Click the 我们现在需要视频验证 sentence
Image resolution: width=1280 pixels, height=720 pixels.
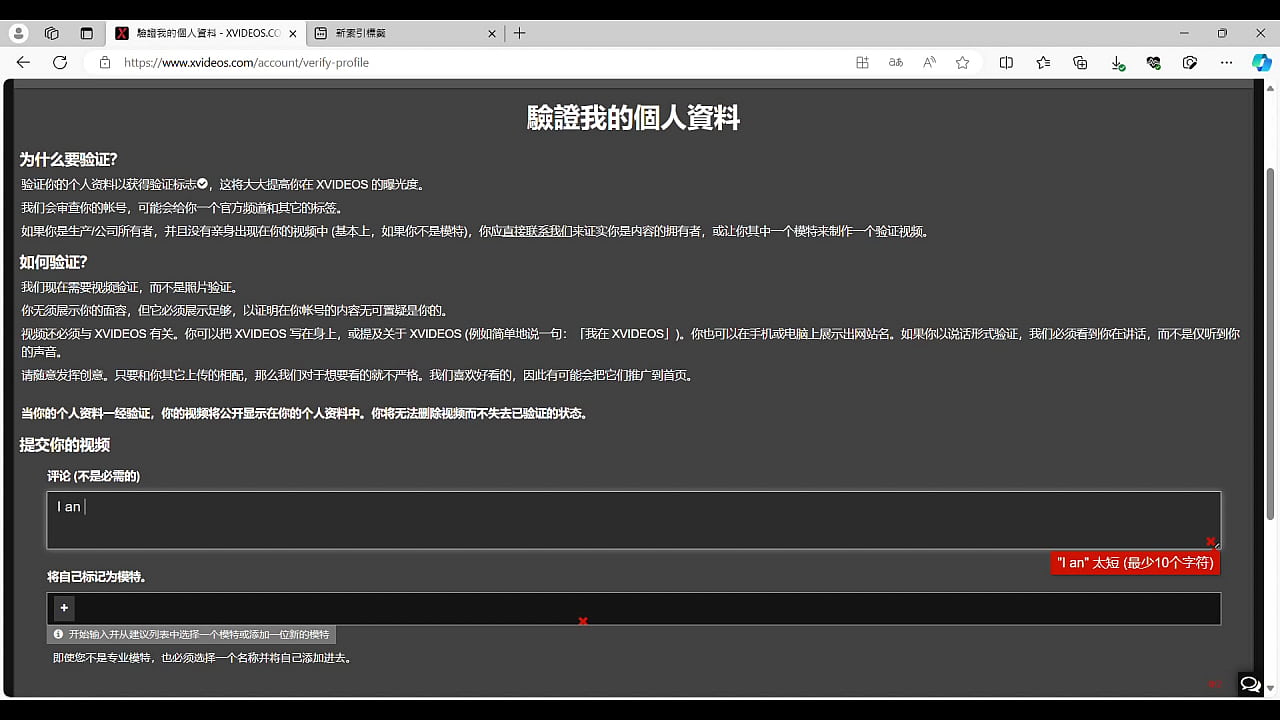(x=130, y=287)
